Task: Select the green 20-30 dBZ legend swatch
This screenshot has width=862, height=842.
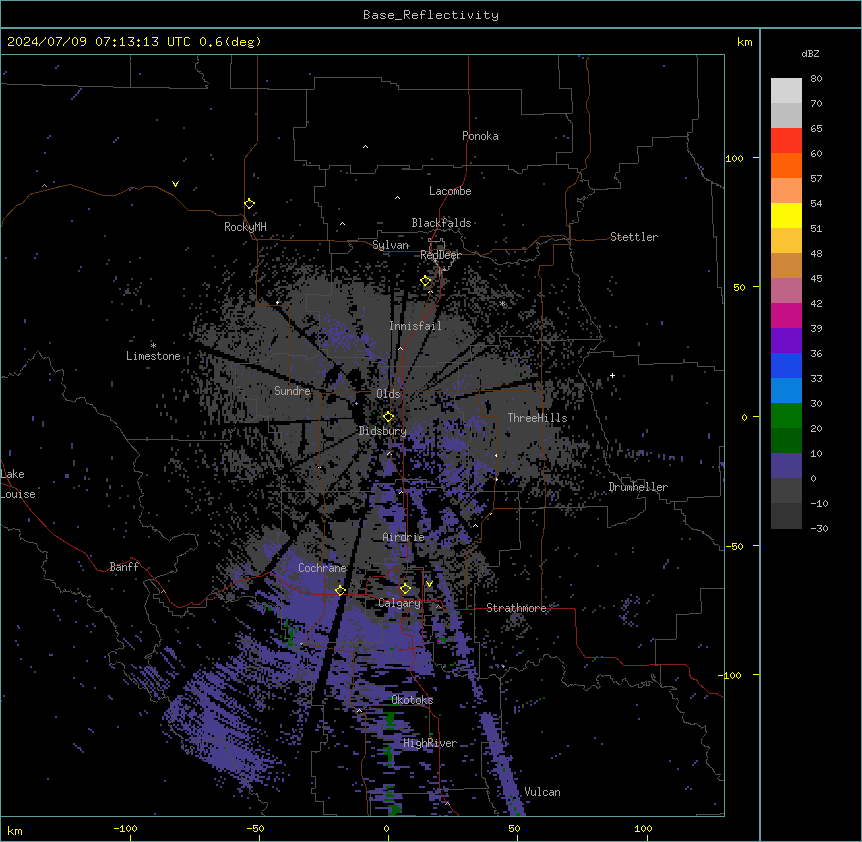Action: pyautogui.click(x=786, y=416)
